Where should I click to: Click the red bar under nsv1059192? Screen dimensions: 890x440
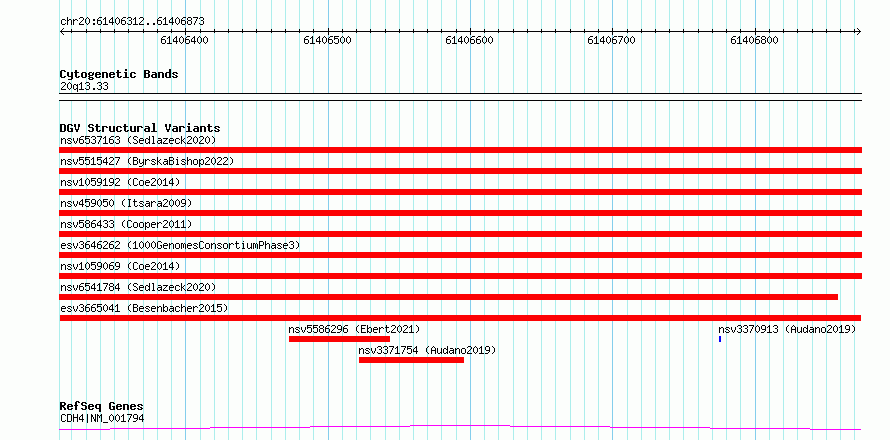coord(460,192)
